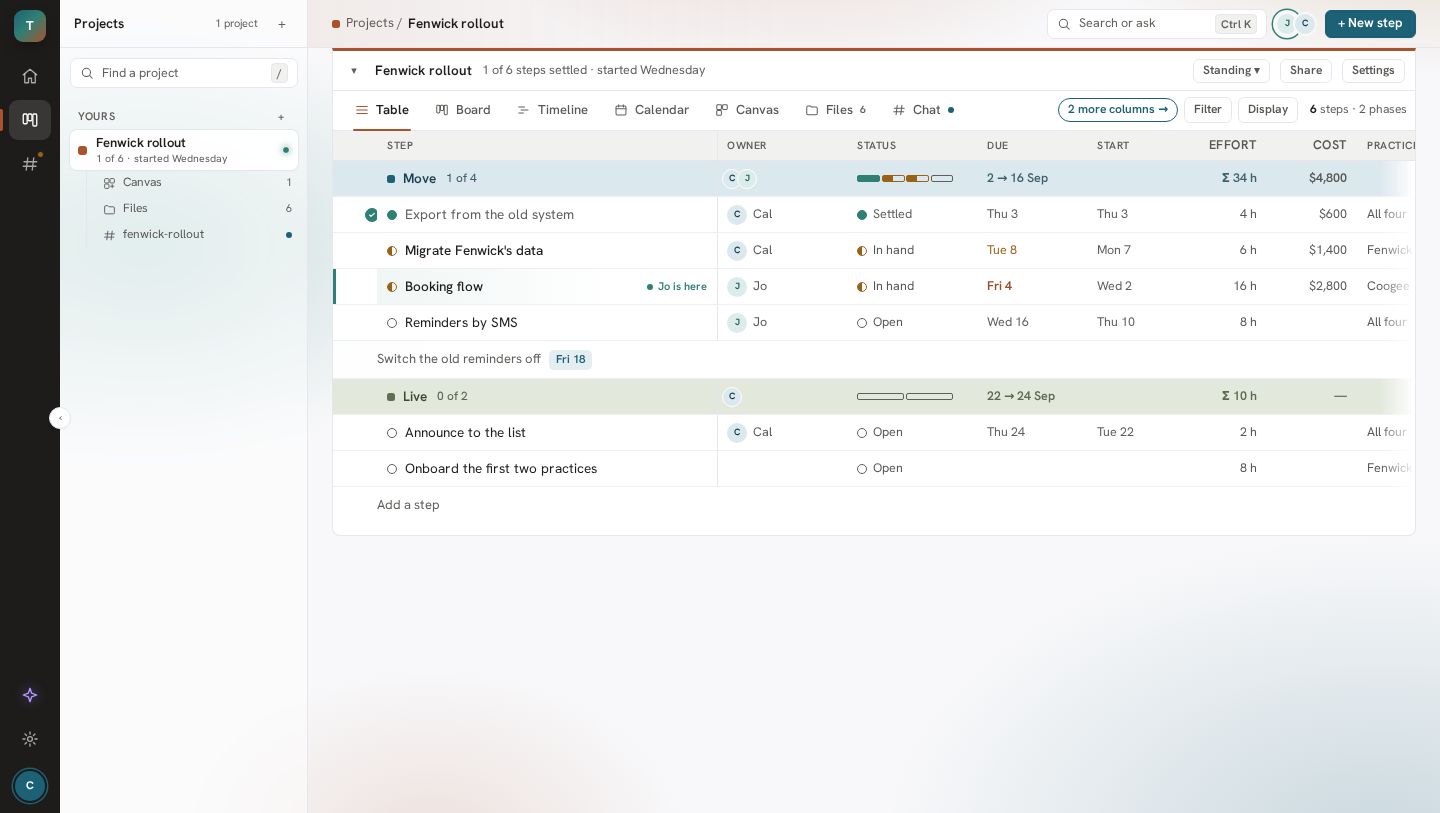Open the channels hash icon in rail
Viewport: 1440px width, 813px height.
(x=30, y=164)
